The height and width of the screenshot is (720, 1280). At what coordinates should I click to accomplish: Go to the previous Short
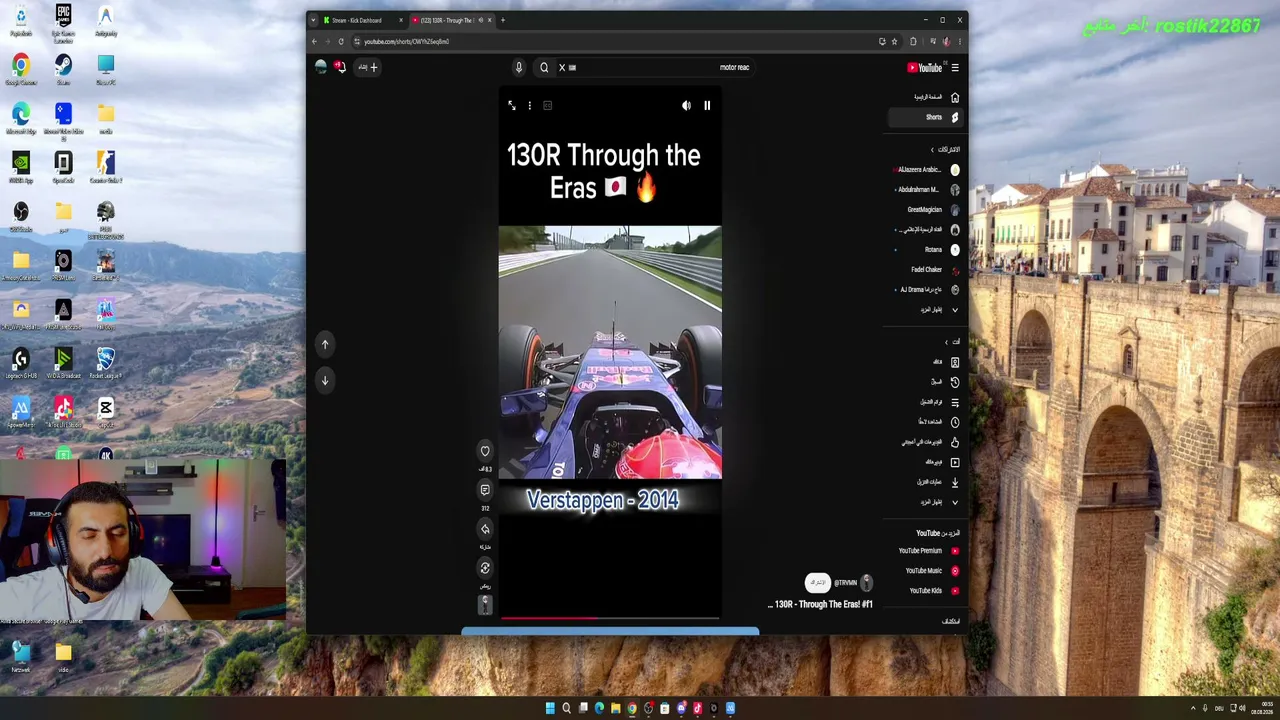coord(325,344)
